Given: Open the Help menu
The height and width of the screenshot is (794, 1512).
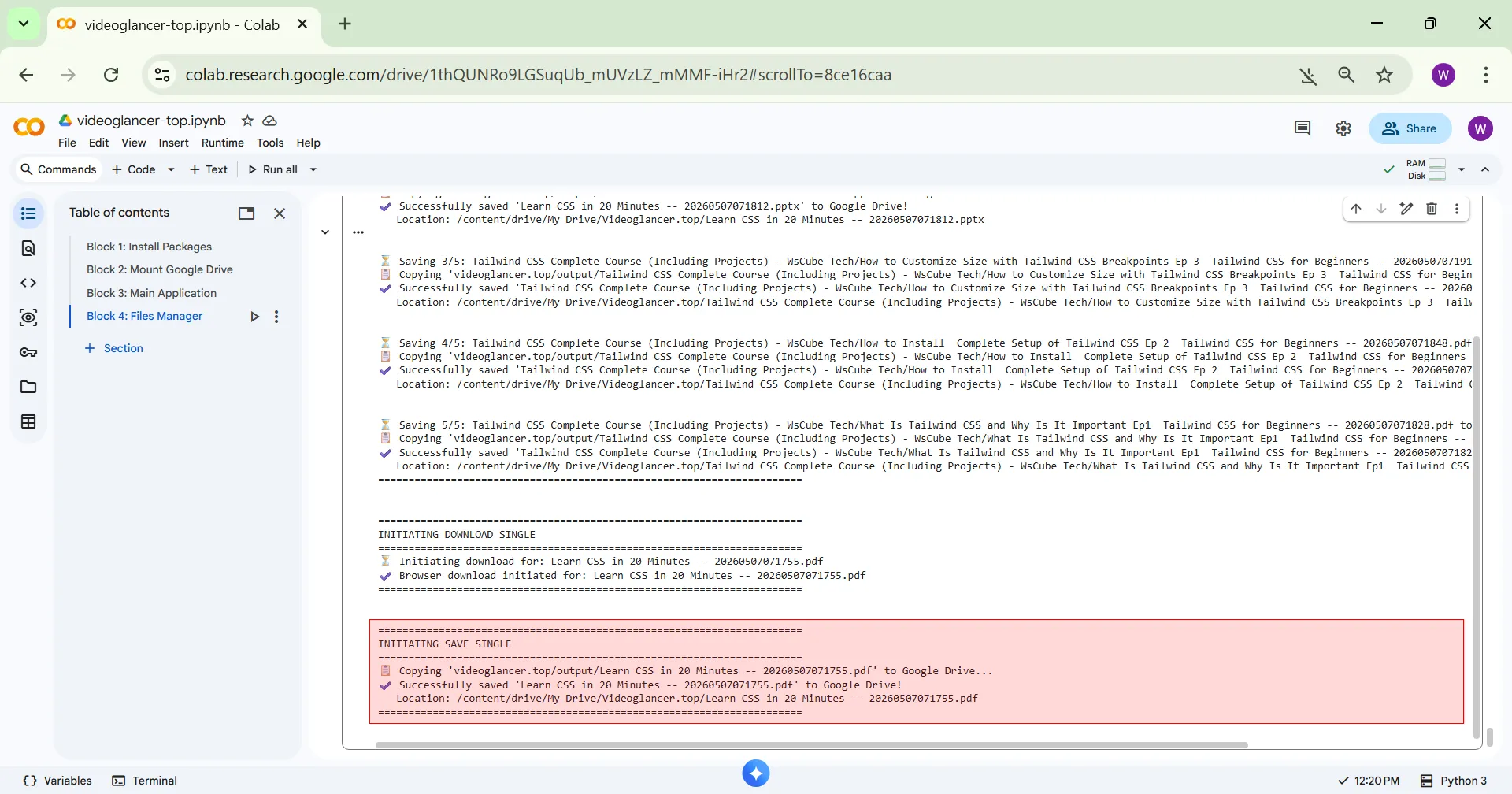Looking at the screenshot, I should tap(308, 143).
